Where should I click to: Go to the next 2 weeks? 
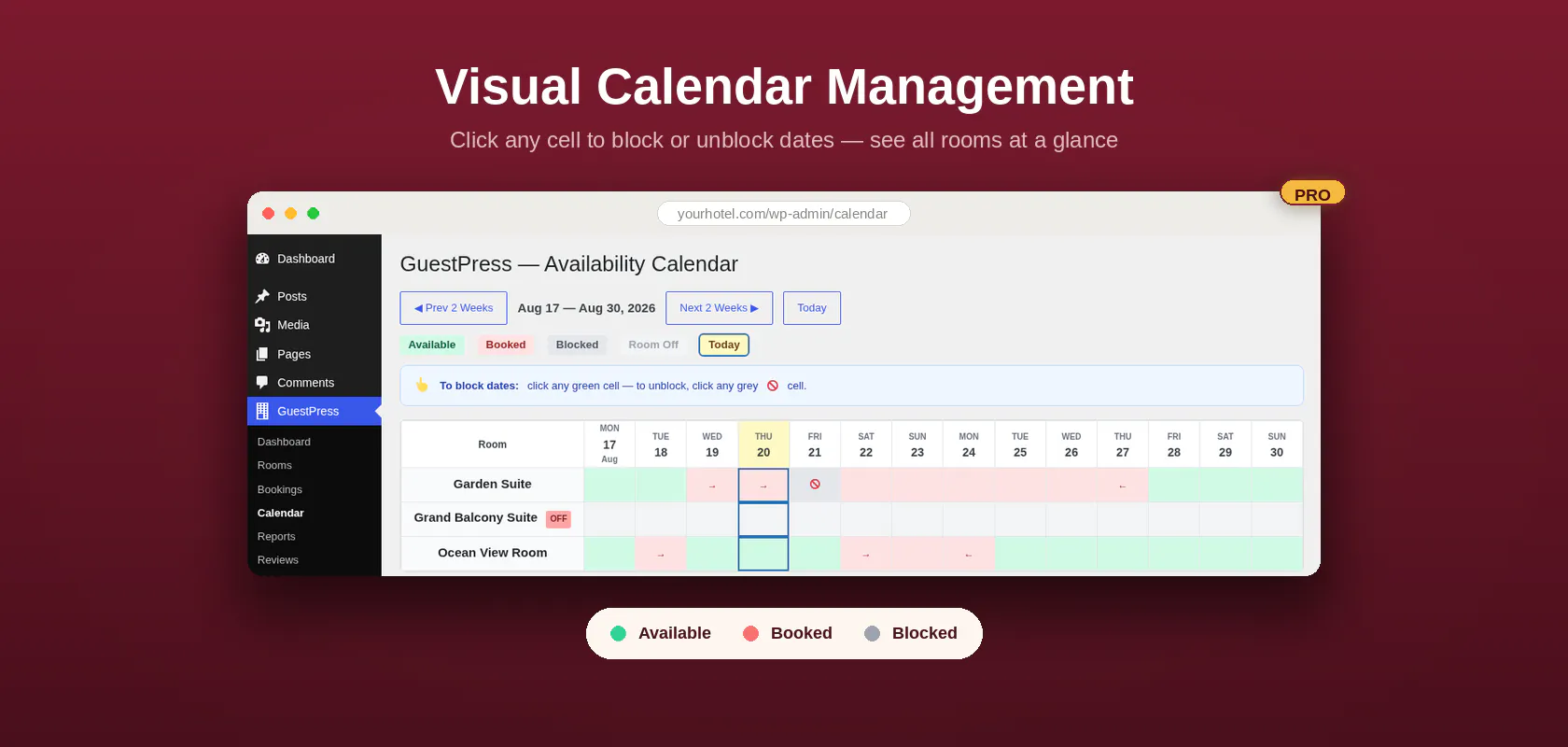click(x=719, y=308)
